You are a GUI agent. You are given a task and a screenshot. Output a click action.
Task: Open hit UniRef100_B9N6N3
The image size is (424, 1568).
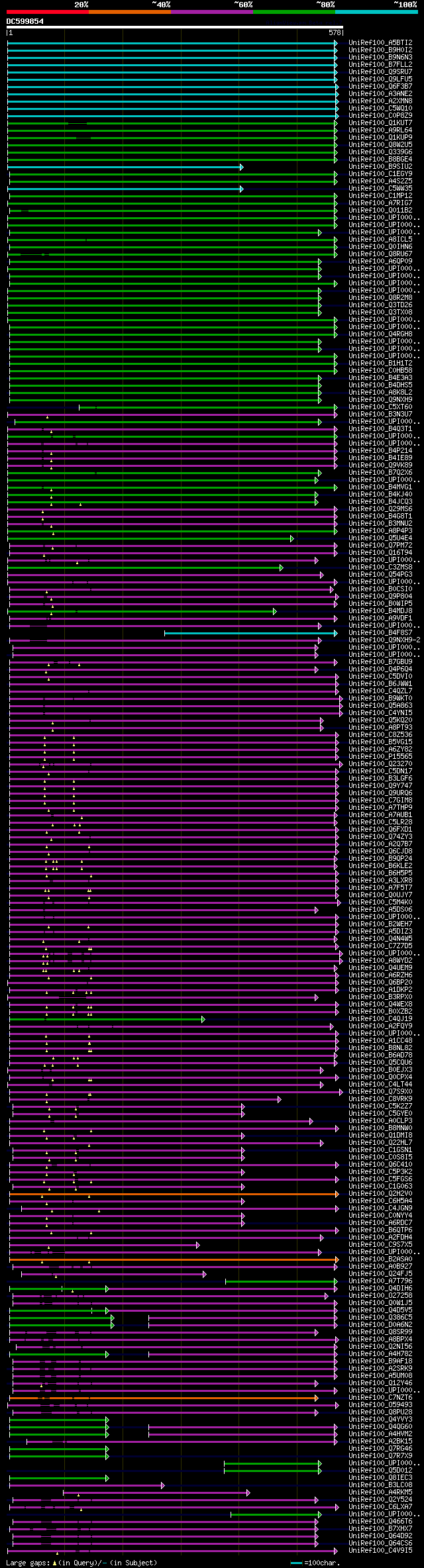380,57
